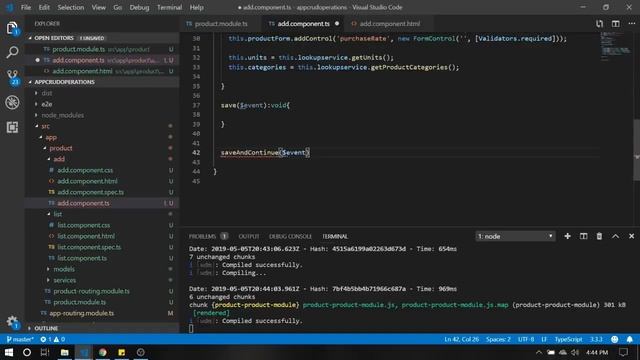Switch to Chrome on taskbar
Screen dimensions: 640x360
(x=103, y=352)
